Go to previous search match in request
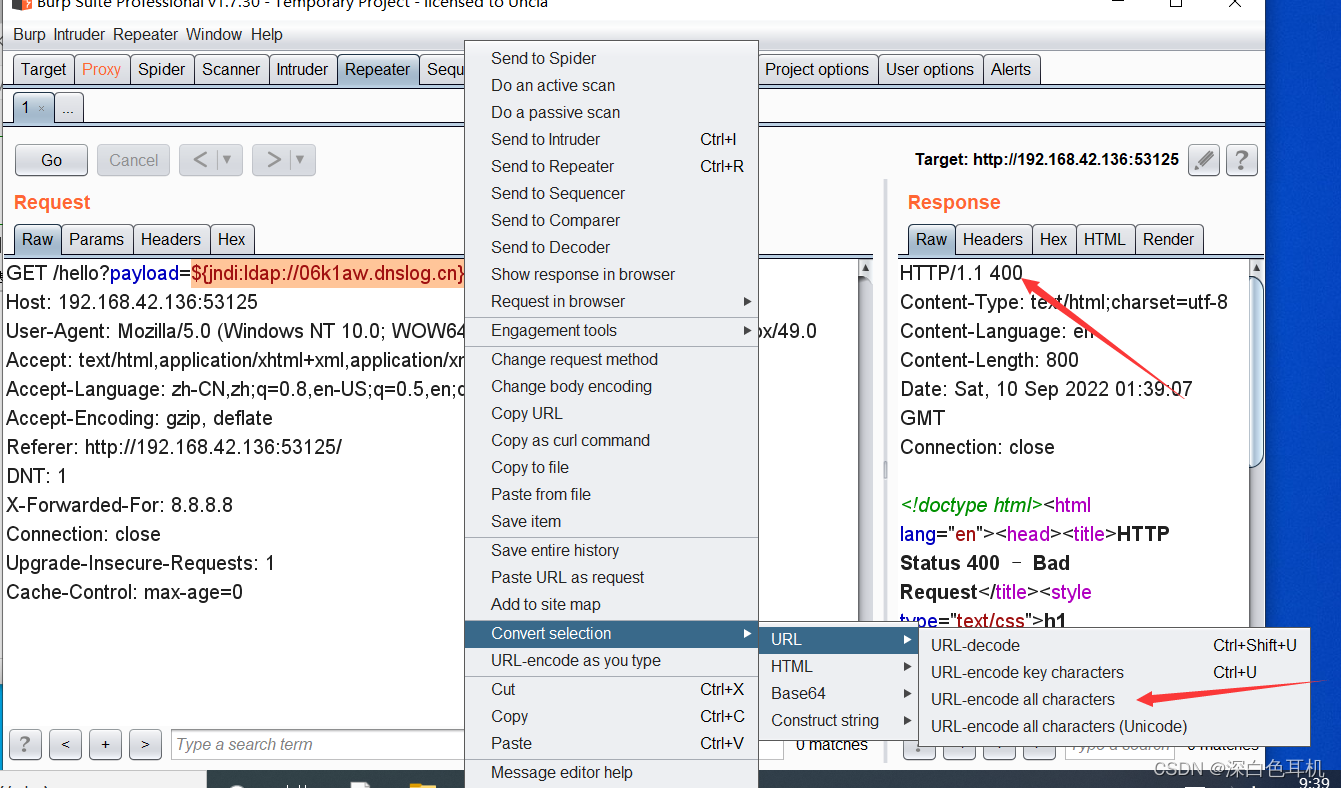This screenshot has width=1341, height=788. [x=65, y=744]
